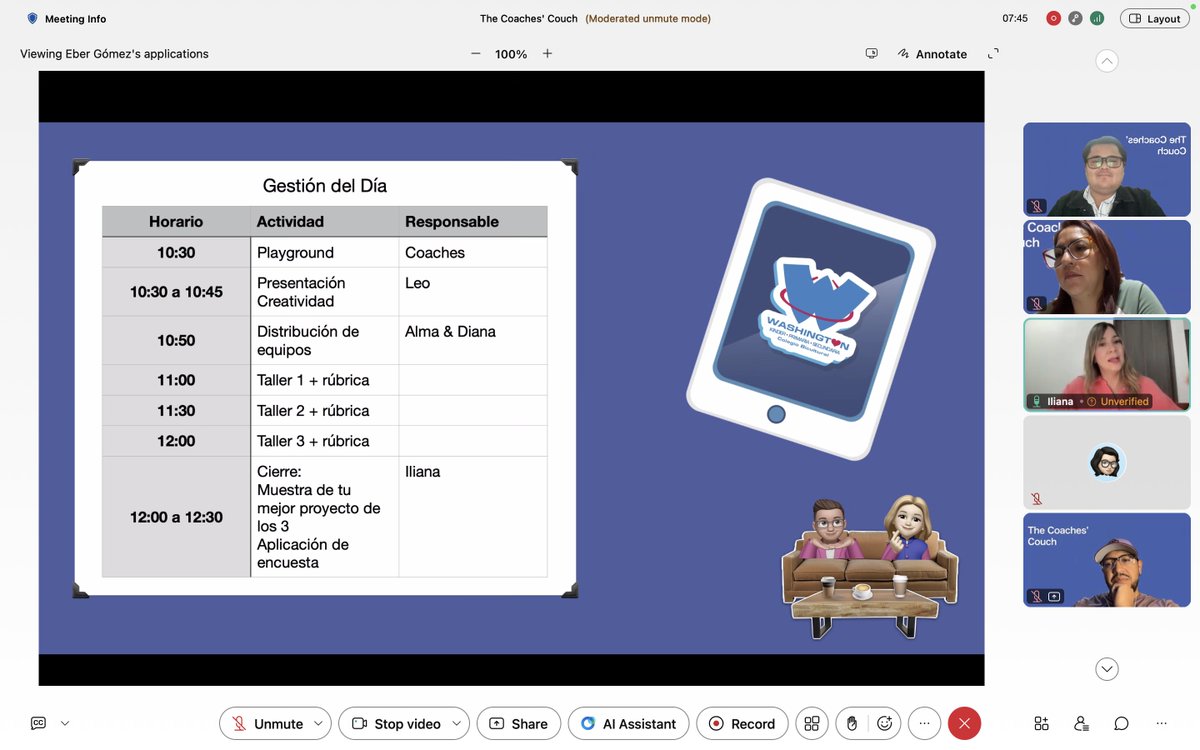This screenshot has height=750, width=1200.
Task: Click the 'Coaches' responsible cell
Action: 473,253
